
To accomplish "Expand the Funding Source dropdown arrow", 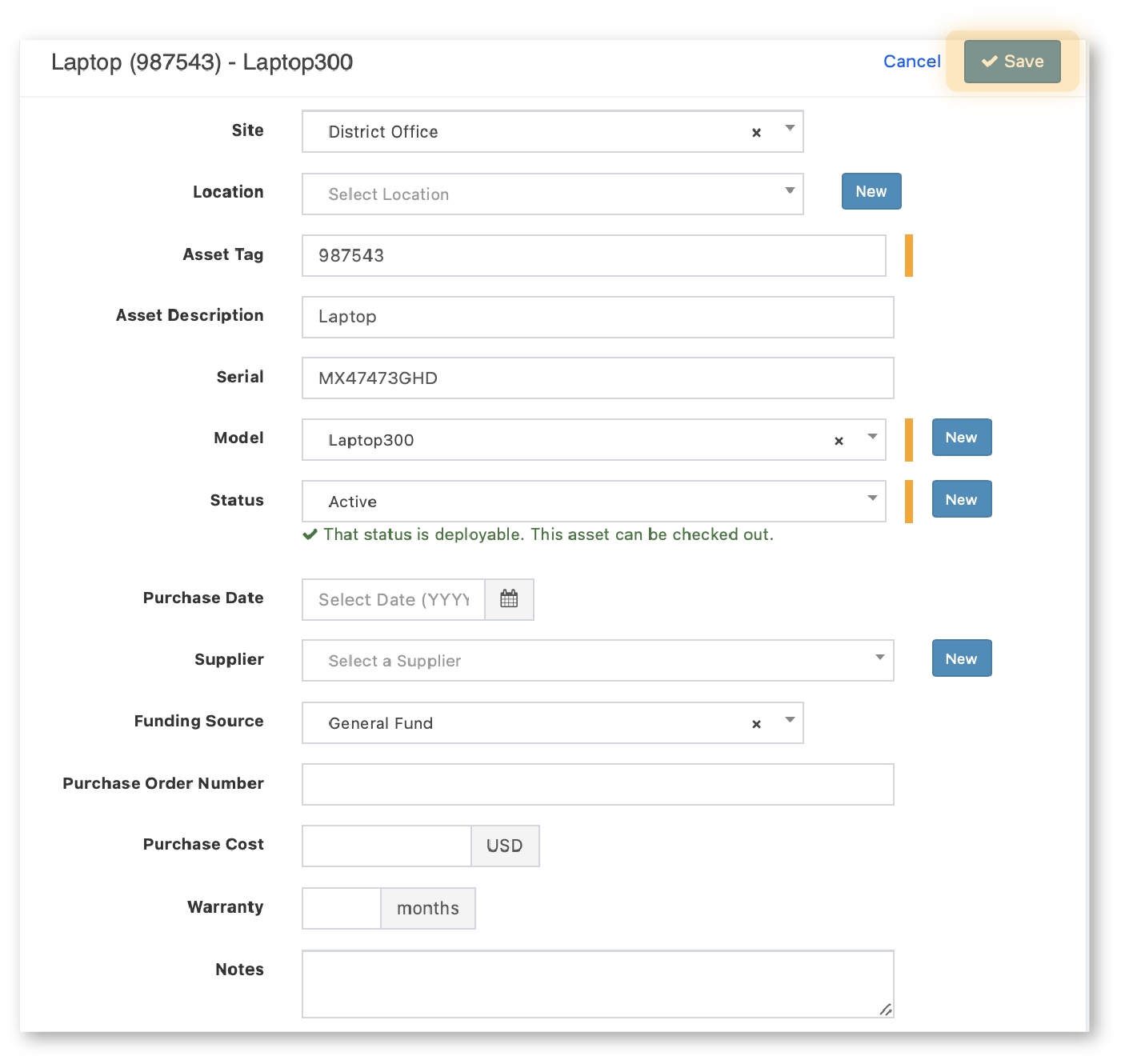I will point(790,719).
